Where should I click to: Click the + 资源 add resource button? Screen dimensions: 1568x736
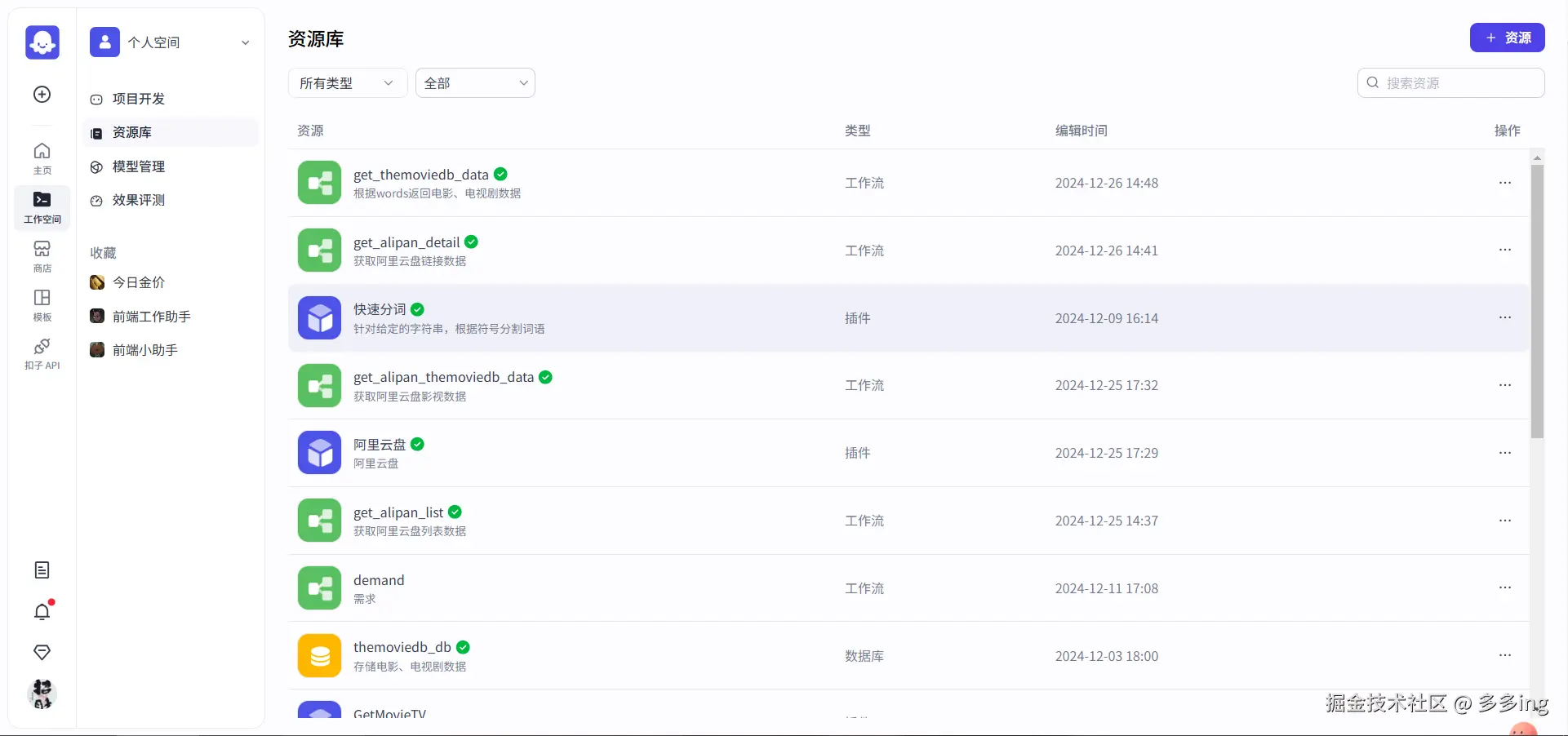click(1507, 38)
